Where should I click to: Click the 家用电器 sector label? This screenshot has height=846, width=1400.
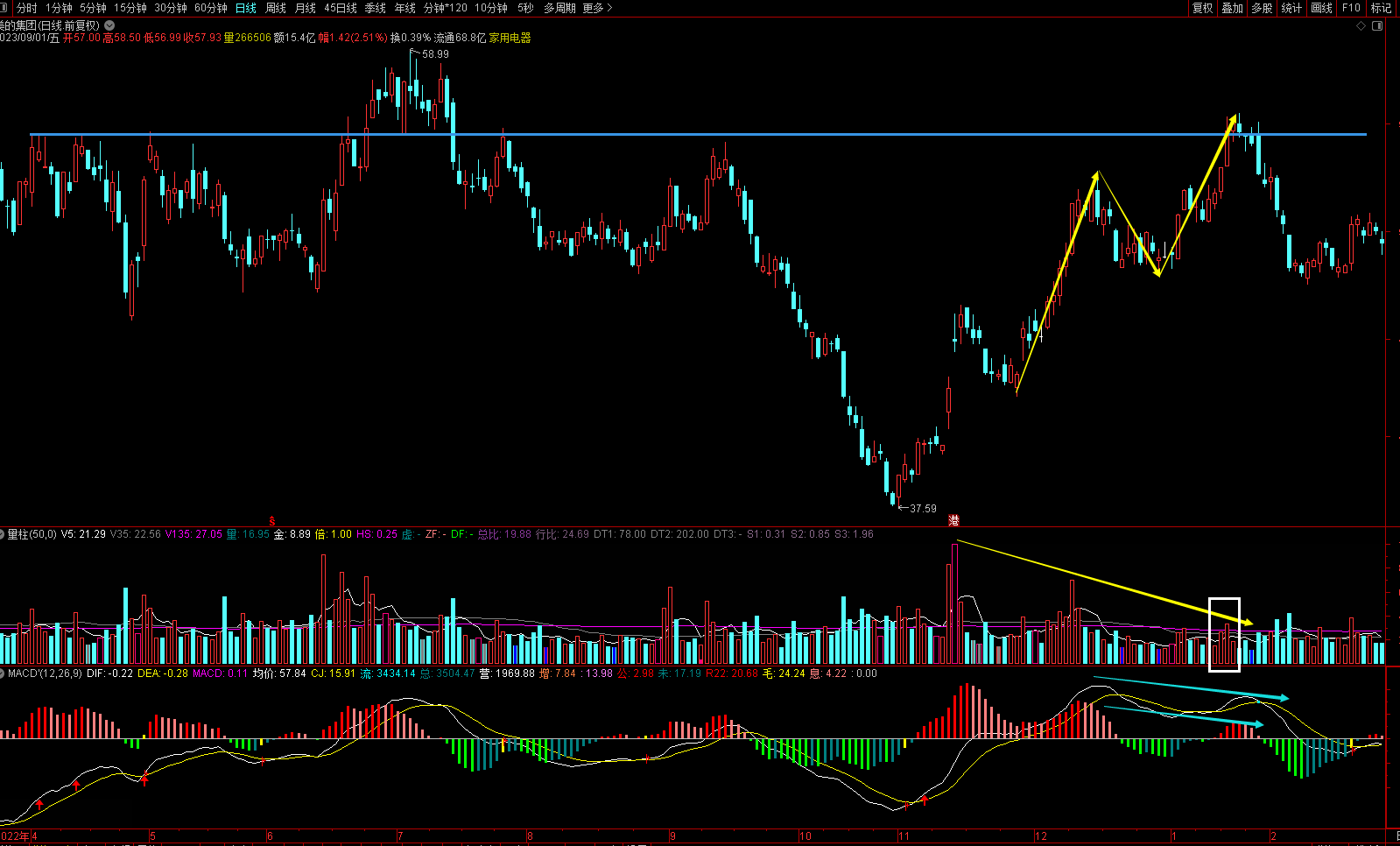pyautogui.click(x=510, y=38)
